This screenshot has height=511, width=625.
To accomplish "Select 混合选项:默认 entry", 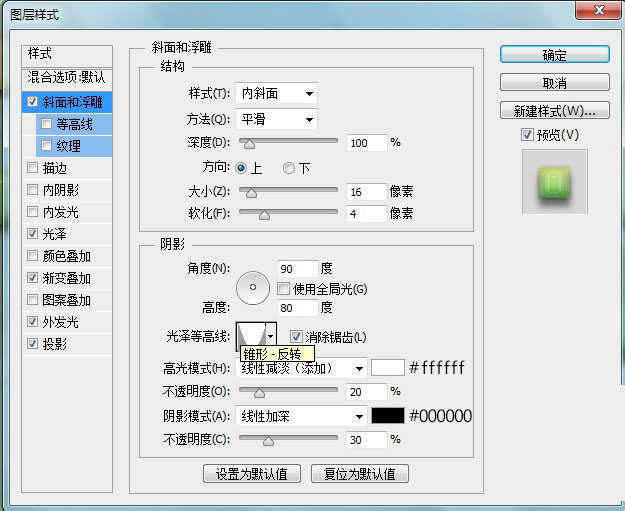I will (67, 79).
